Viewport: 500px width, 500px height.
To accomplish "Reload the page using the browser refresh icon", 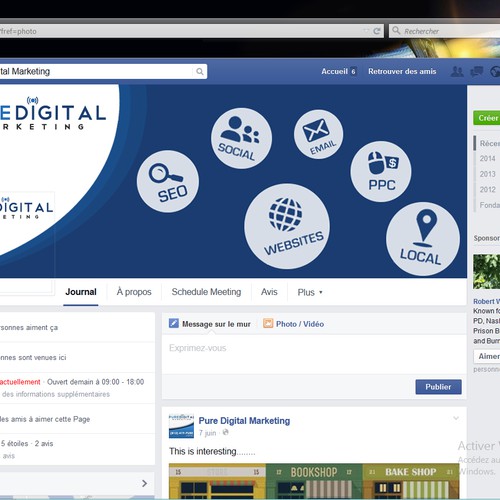I will [377, 31].
